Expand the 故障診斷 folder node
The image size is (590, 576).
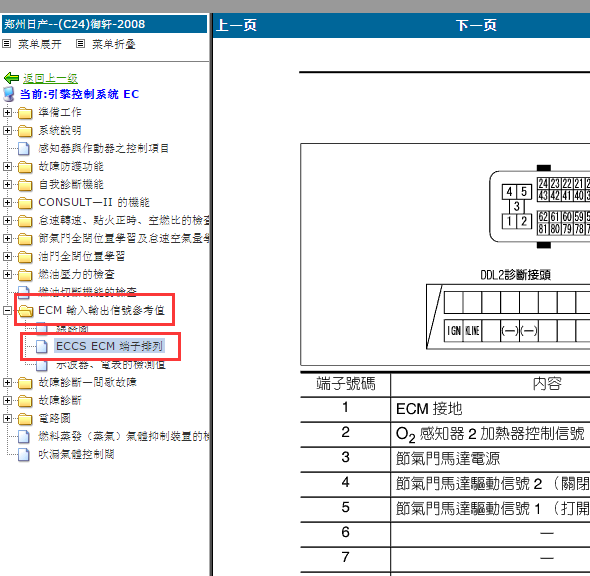coord(7,401)
